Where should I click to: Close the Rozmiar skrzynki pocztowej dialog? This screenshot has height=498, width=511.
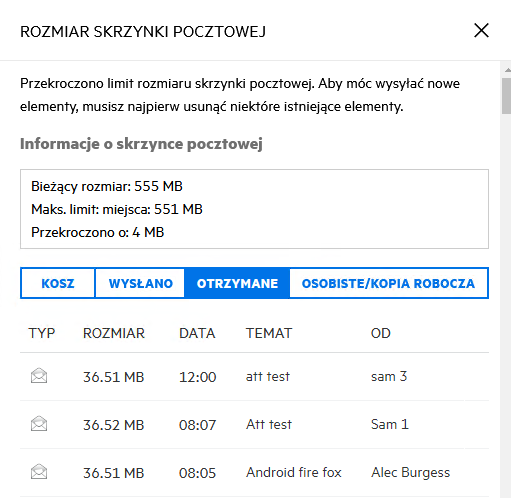click(x=481, y=31)
